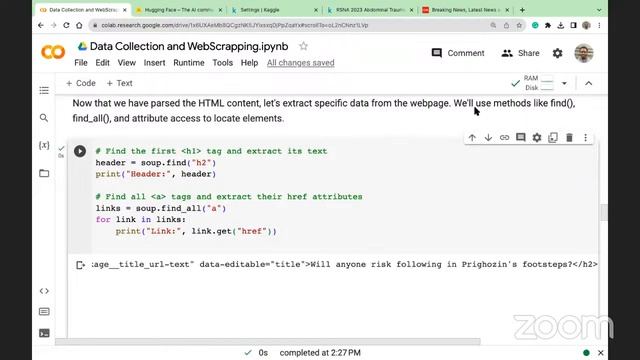Open the table of contents sidebar icon
640x360 pixels.
coord(44,90)
